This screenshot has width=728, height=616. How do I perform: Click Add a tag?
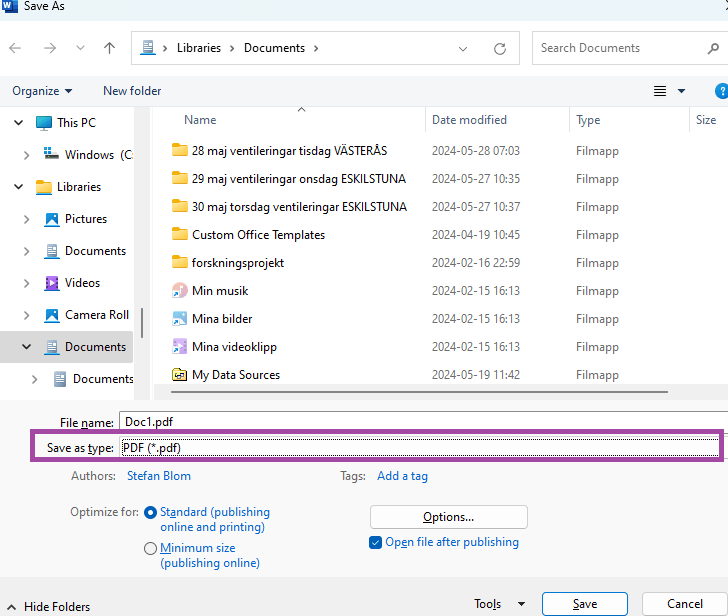403,476
